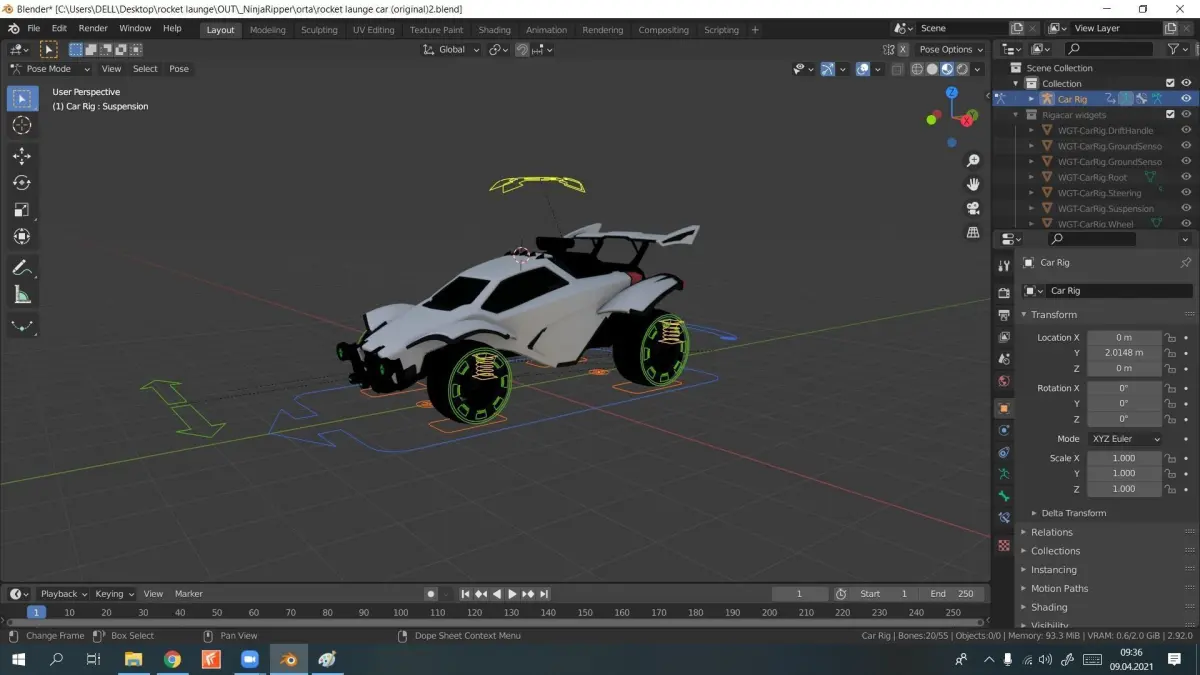The height and width of the screenshot is (675, 1200).
Task: Open the World properties tab
Action: (1004, 381)
